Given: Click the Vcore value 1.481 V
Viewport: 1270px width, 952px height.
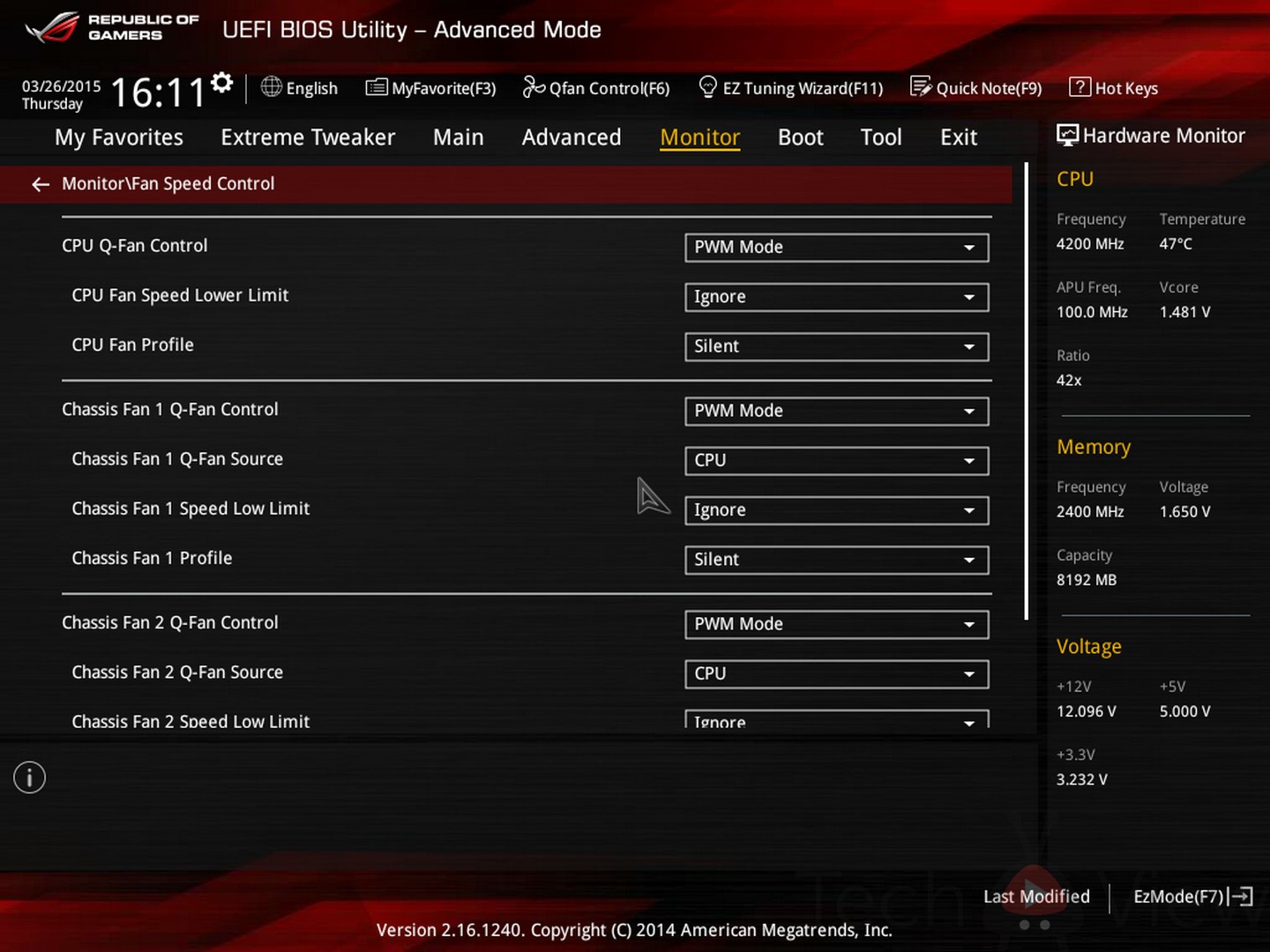Looking at the screenshot, I should 1184,312.
